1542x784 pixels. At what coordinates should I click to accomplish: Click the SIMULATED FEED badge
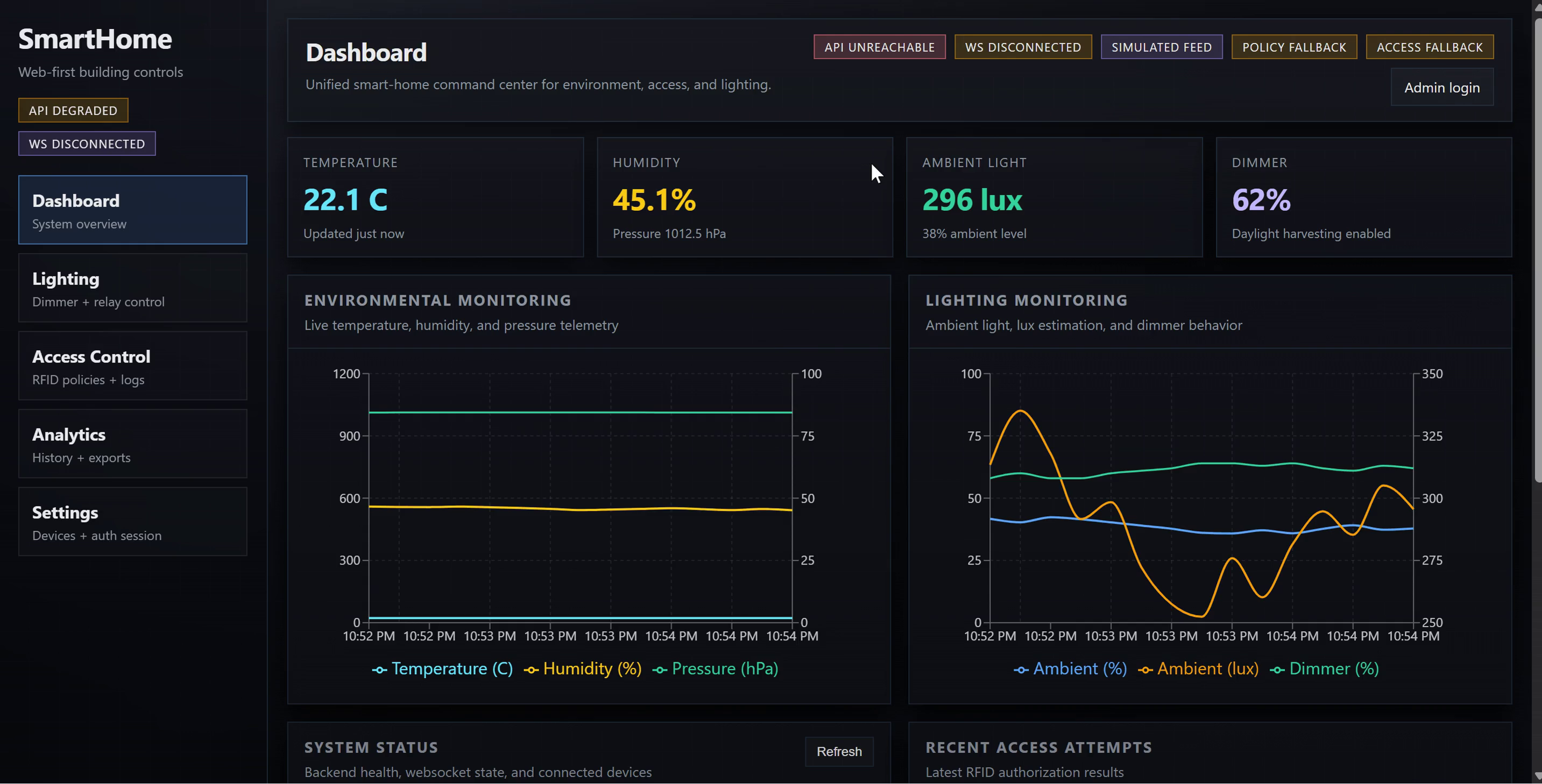point(1161,47)
